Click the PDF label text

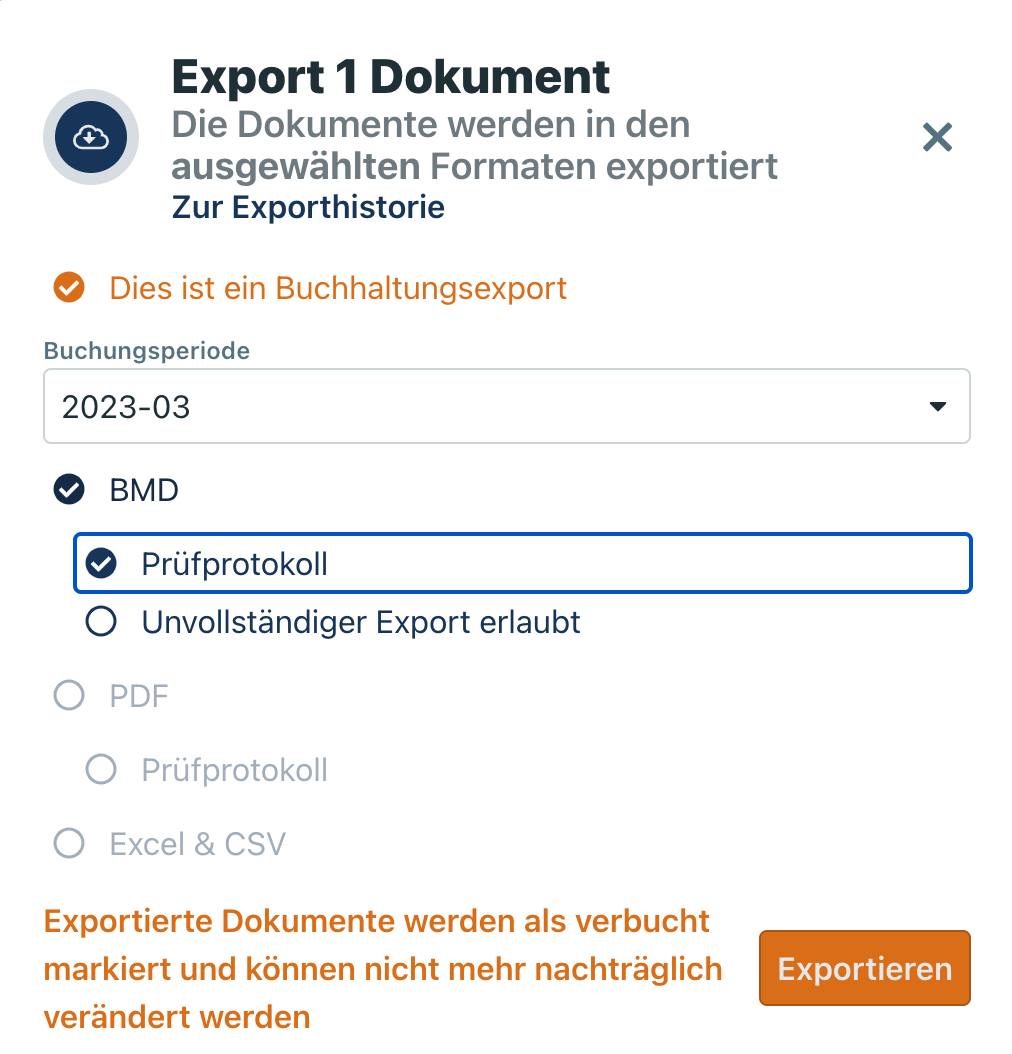[x=139, y=696]
